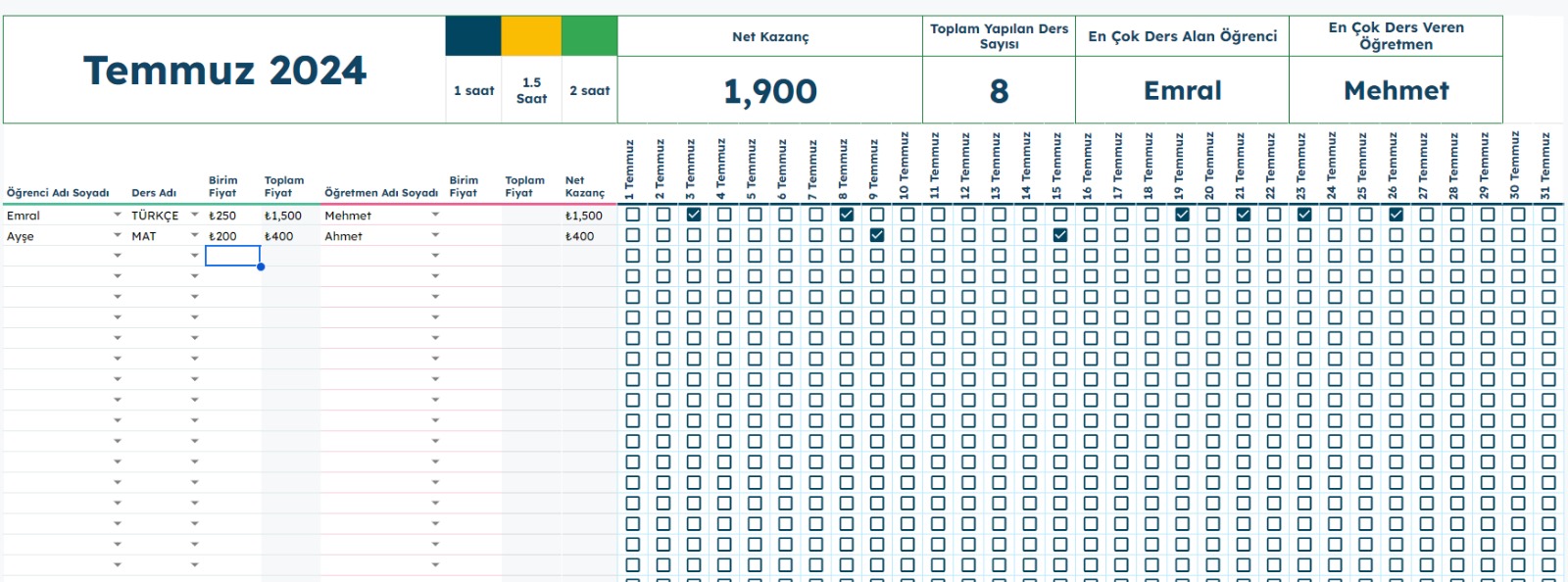Select the Temmuz 2024 title cell
This screenshot has width=1568, height=582.
224,71
